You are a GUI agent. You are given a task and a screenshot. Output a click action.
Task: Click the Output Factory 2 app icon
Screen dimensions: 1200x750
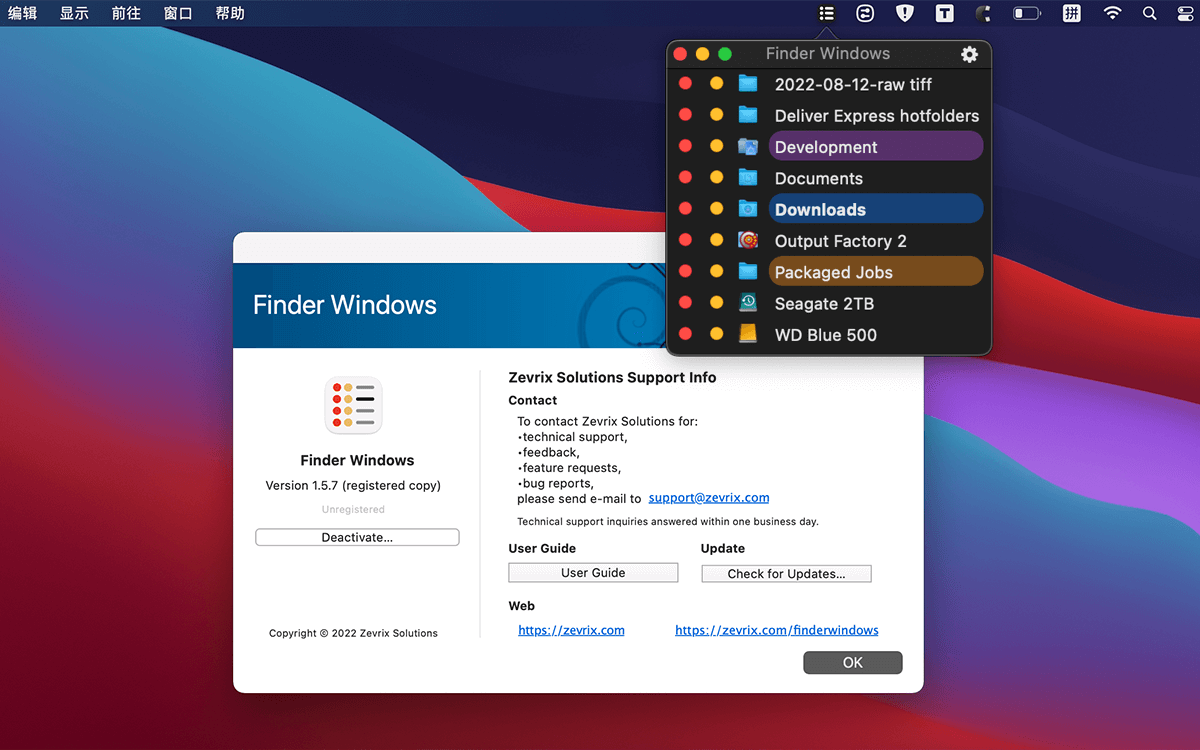click(x=748, y=240)
